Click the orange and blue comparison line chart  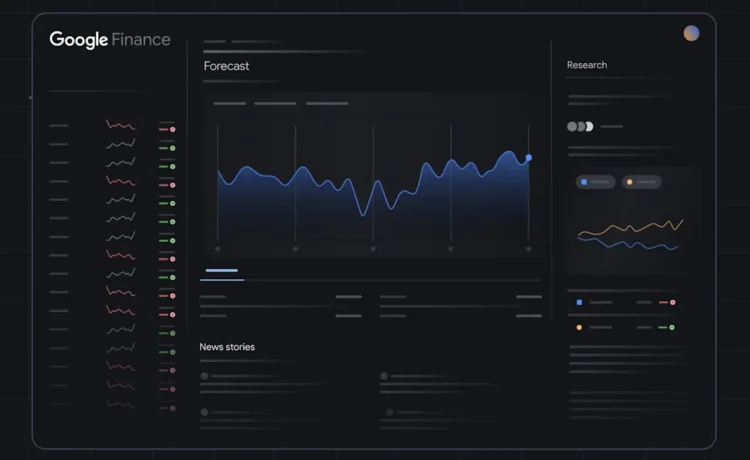[630, 234]
